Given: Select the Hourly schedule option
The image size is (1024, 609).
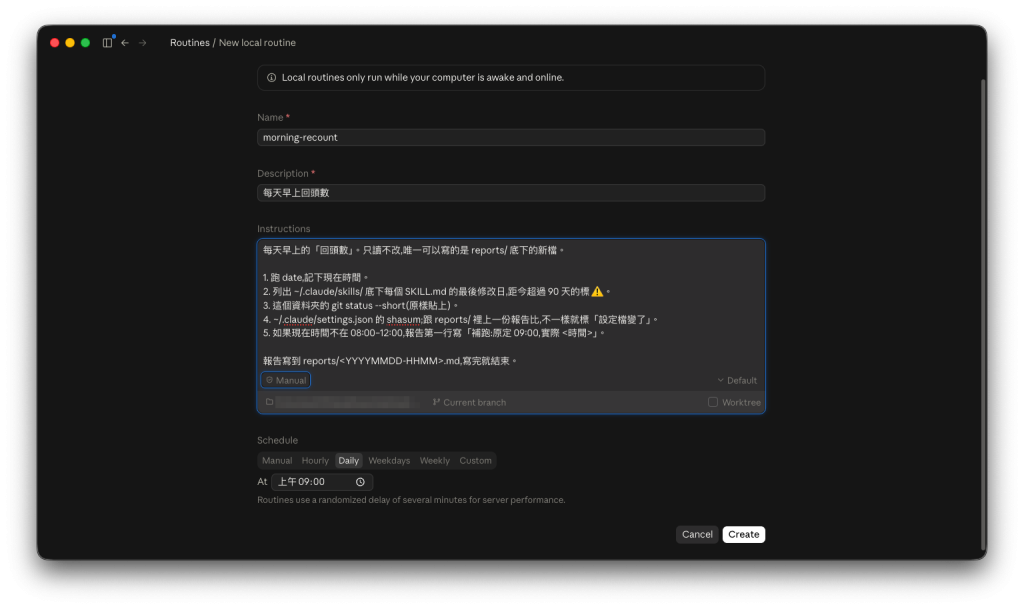Looking at the screenshot, I should pos(315,460).
